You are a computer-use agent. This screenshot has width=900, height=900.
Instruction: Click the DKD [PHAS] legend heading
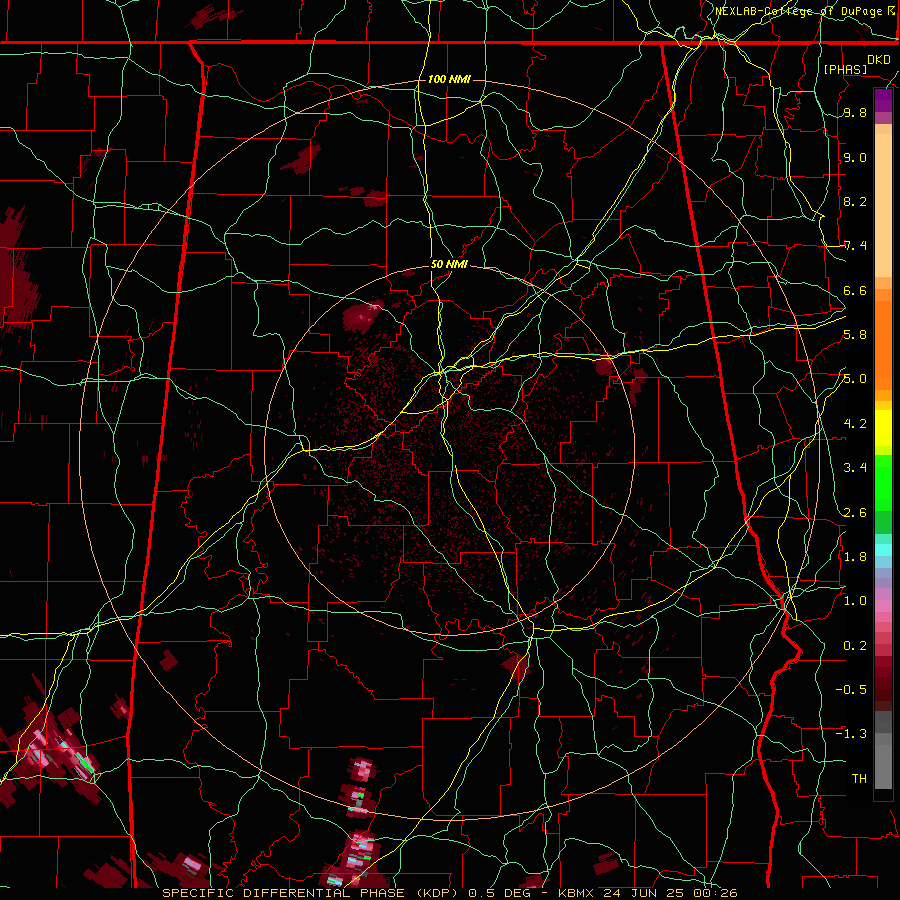click(x=856, y=64)
